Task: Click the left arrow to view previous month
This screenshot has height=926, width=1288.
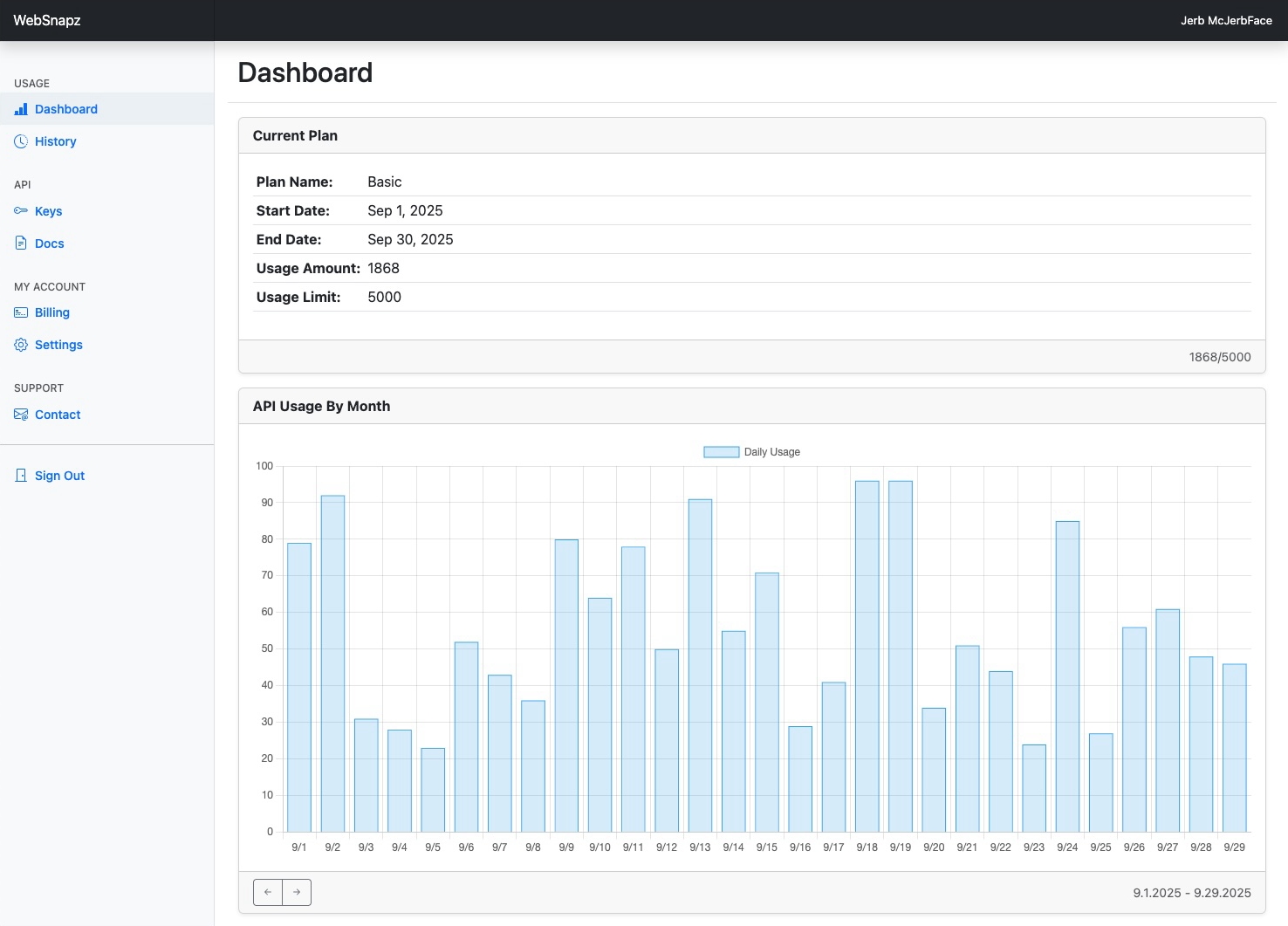Action: click(268, 892)
